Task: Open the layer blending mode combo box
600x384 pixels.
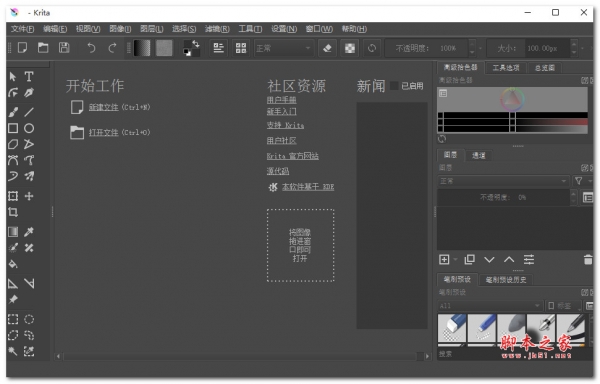Action: tap(503, 181)
